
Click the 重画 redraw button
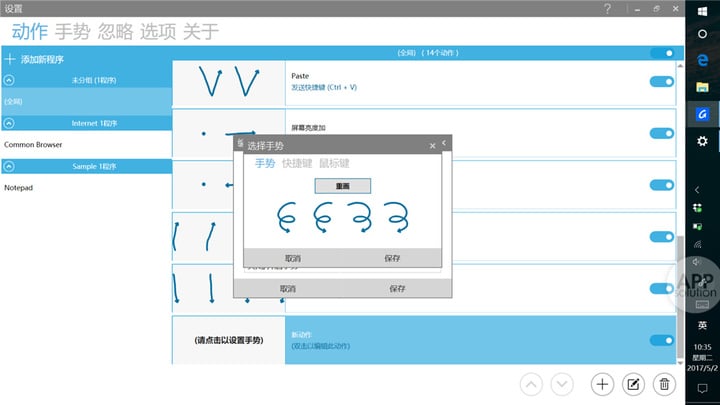coord(343,186)
